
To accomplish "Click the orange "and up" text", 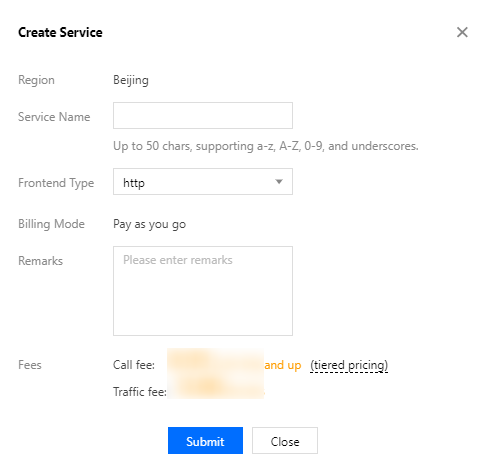I will [x=283, y=365].
